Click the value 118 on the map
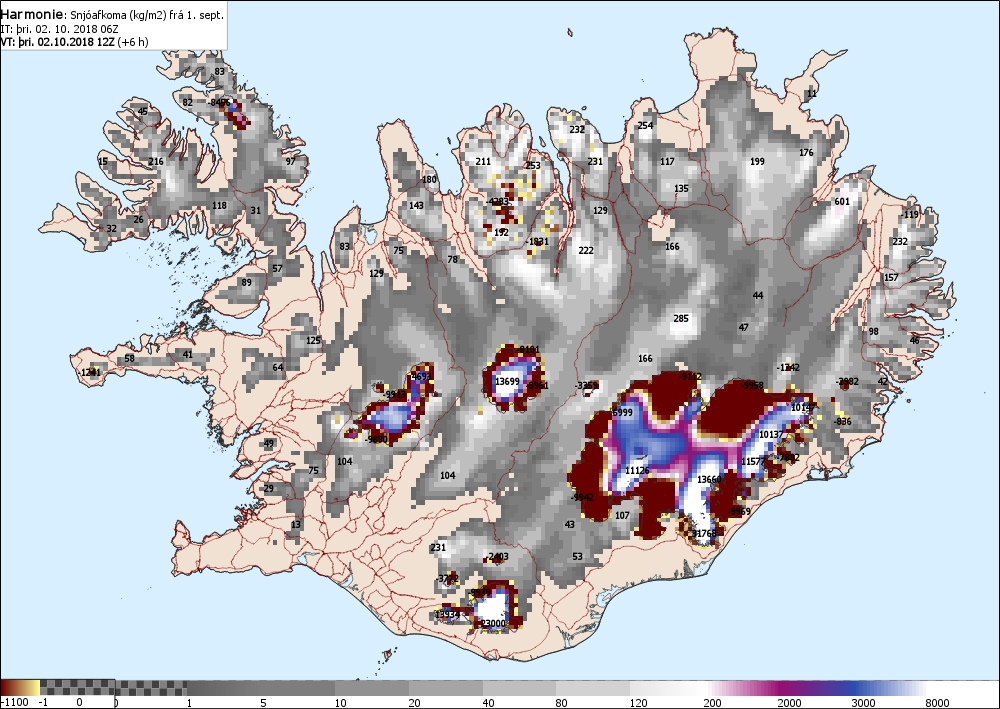Screen dimensions: 1000x709 pyautogui.click(x=219, y=205)
